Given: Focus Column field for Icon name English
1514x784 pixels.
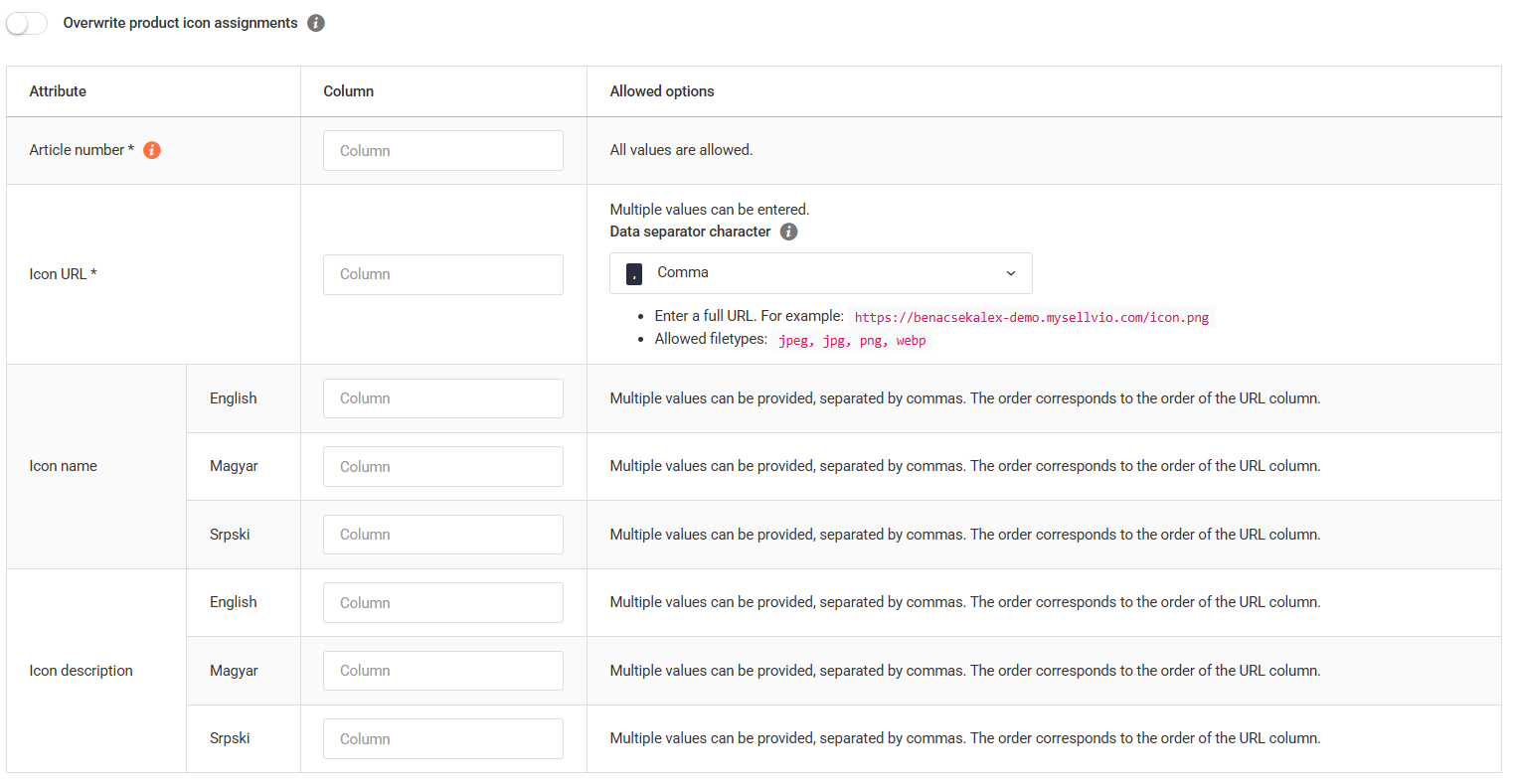Looking at the screenshot, I should 443,398.
